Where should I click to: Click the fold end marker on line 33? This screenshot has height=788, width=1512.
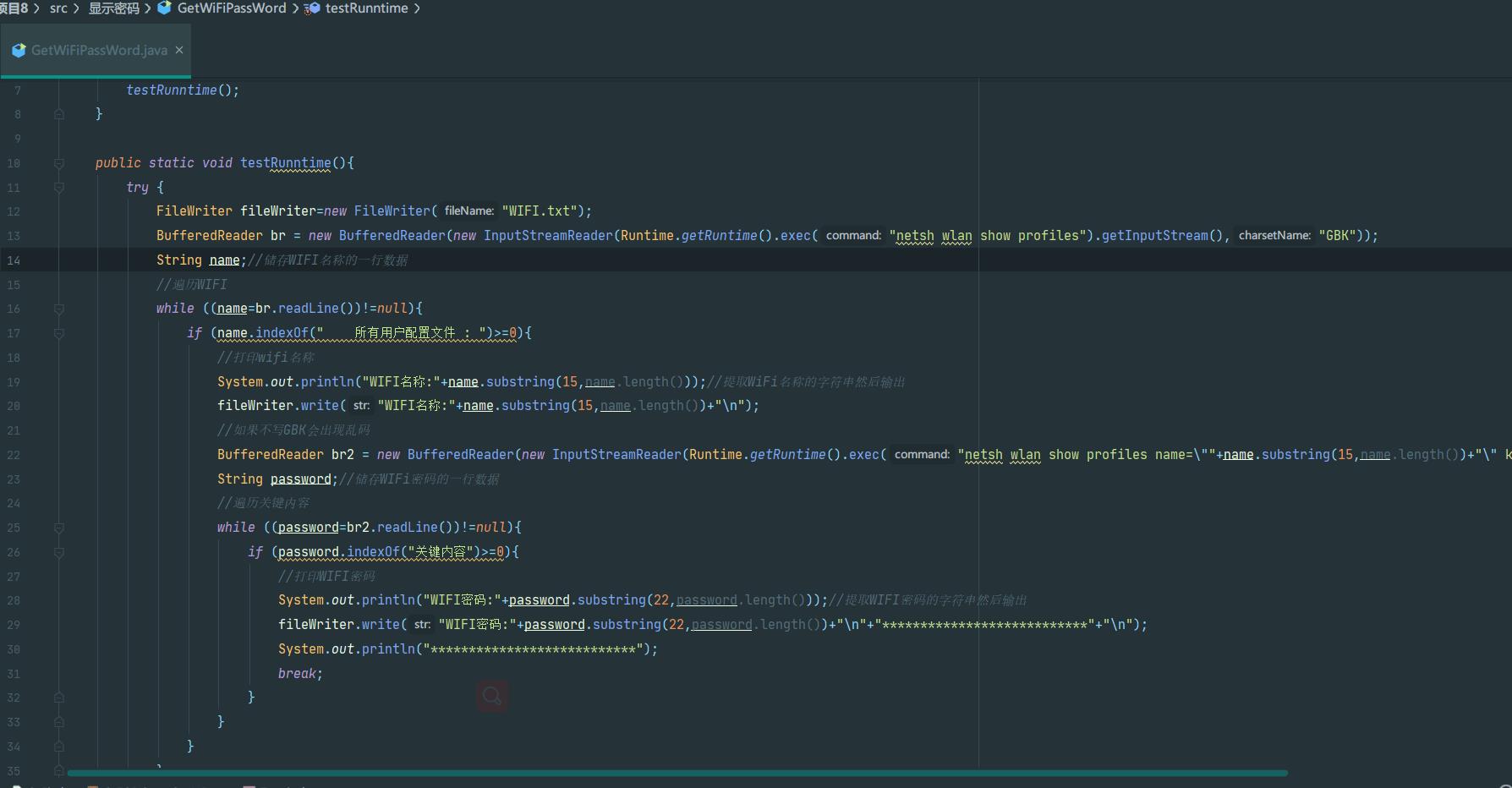tap(59, 723)
